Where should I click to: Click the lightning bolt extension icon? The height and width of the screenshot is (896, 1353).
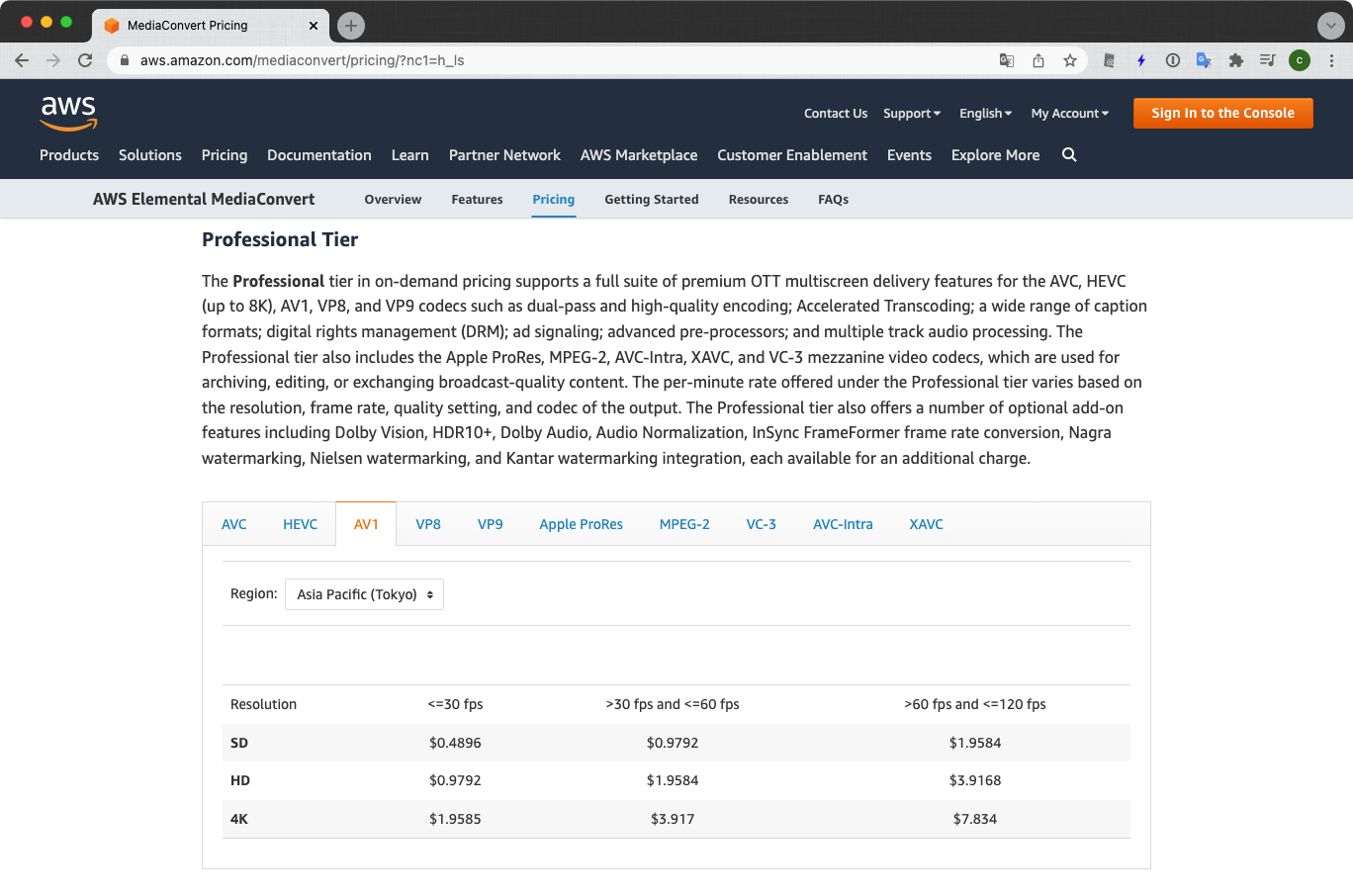click(1140, 60)
